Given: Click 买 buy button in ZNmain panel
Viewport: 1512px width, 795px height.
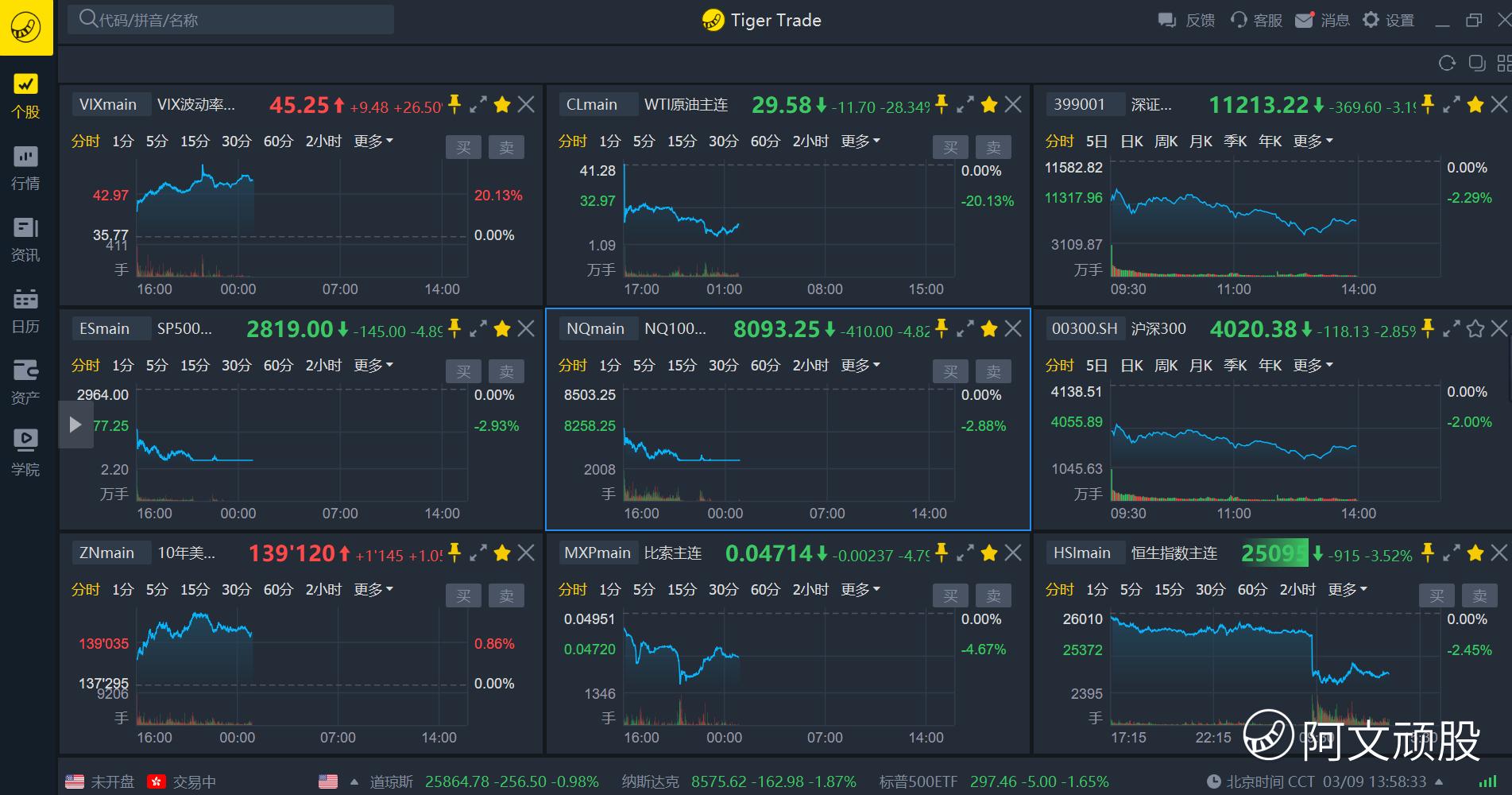Looking at the screenshot, I should click(x=463, y=595).
